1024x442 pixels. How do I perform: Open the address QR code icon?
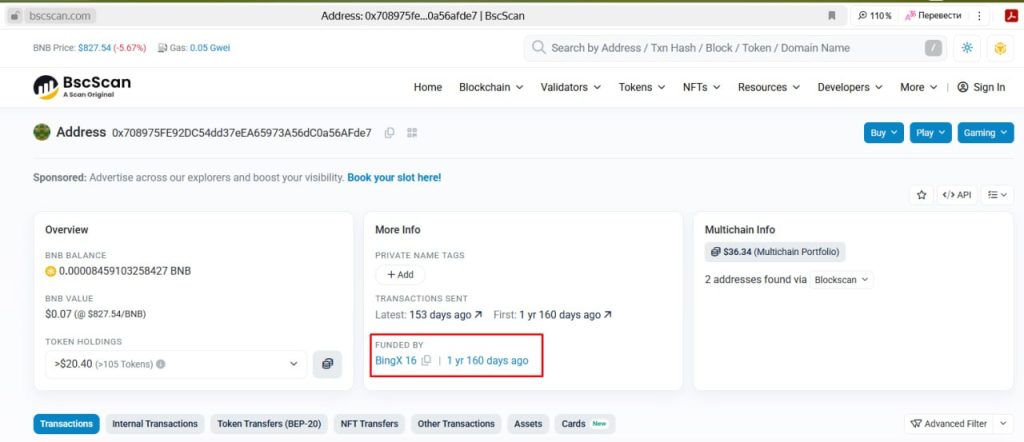point(411,133)
